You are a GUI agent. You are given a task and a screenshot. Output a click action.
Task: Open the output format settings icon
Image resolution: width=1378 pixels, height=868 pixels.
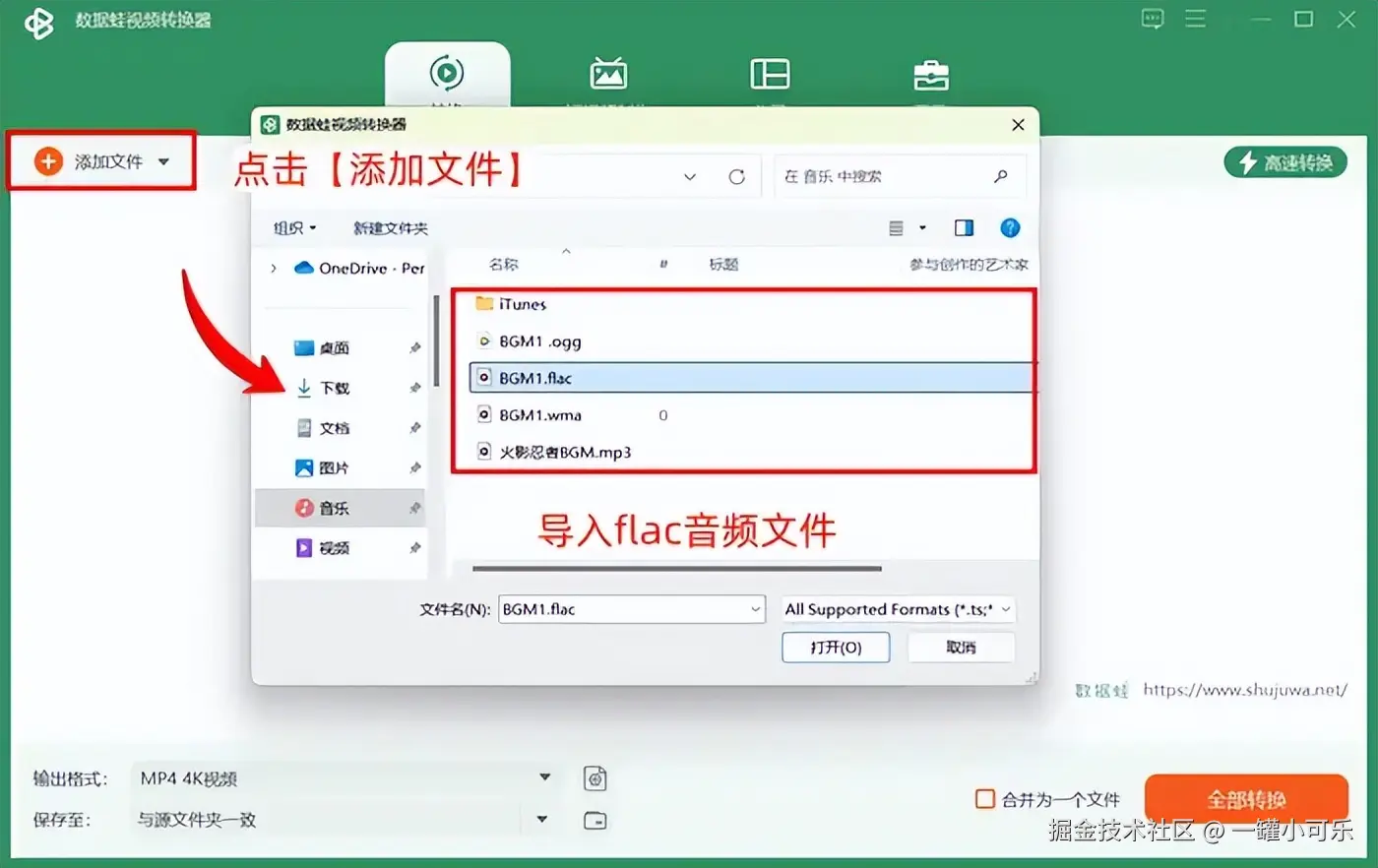pos(595,779)
